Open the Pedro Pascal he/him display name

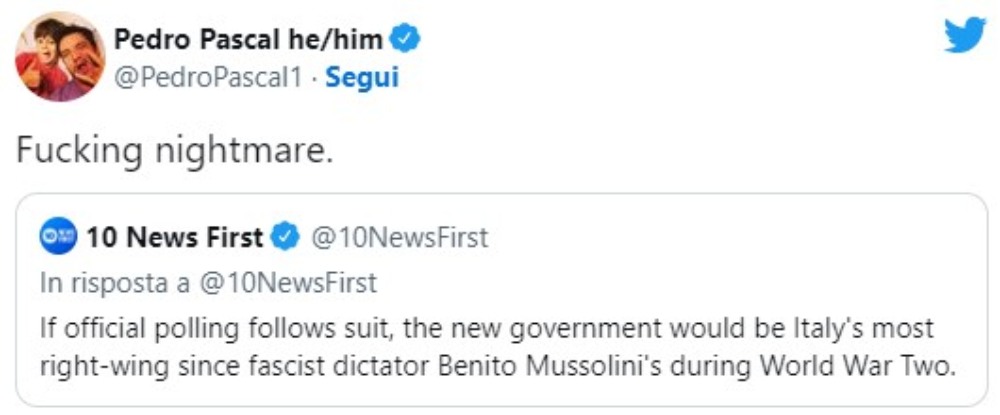coord(248,39)
